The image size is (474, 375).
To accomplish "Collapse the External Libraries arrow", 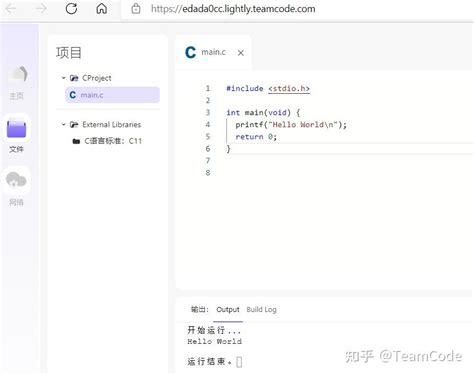I will click(63, 125).
